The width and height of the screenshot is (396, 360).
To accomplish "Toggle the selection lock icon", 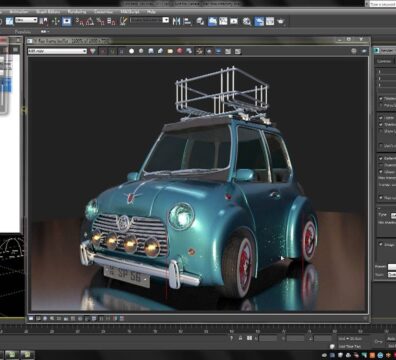I will pos(240,338).
